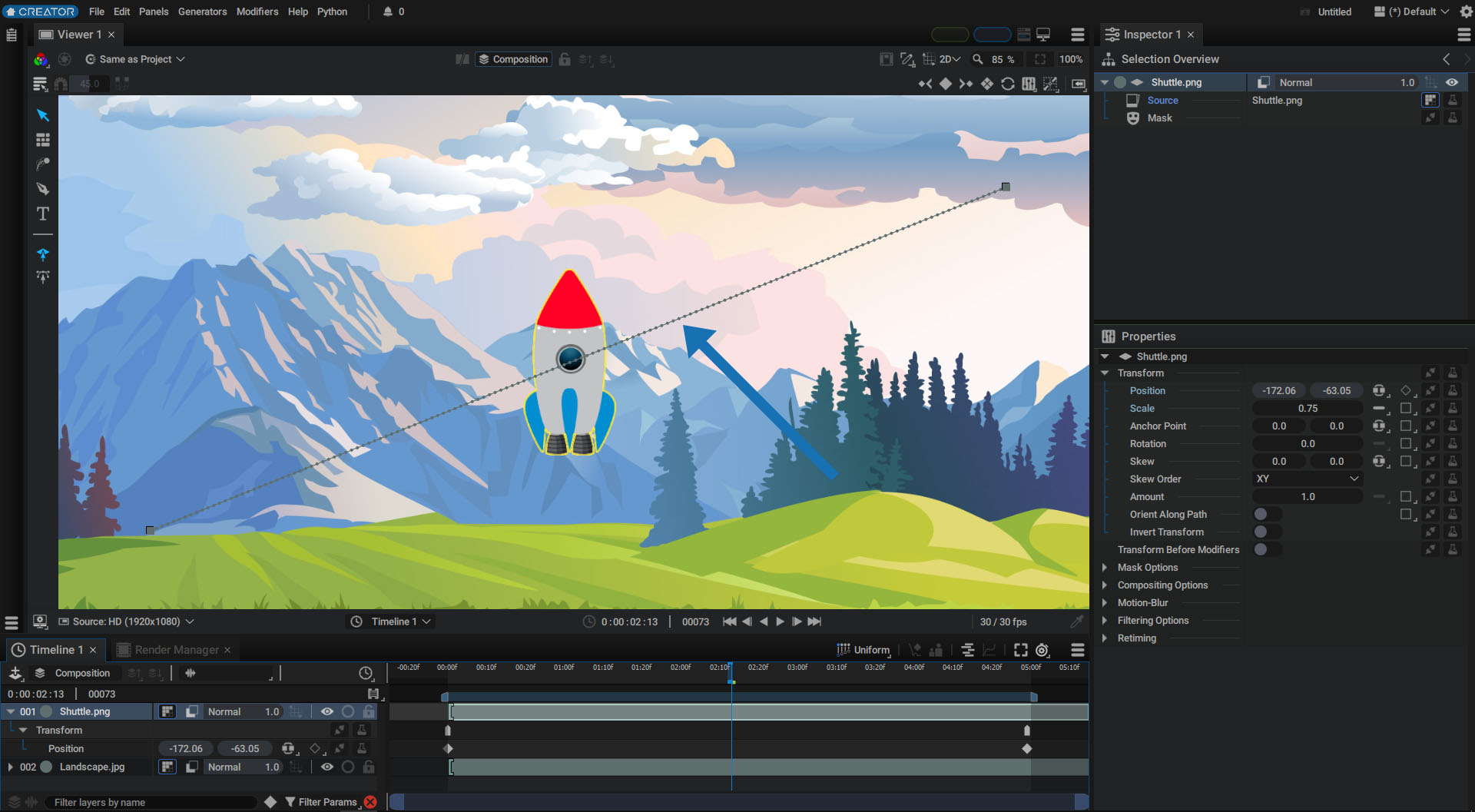Toggle the Scale animation checkbox
The height and width of the screenshot is (812, 1475).
pos(1406,408)
